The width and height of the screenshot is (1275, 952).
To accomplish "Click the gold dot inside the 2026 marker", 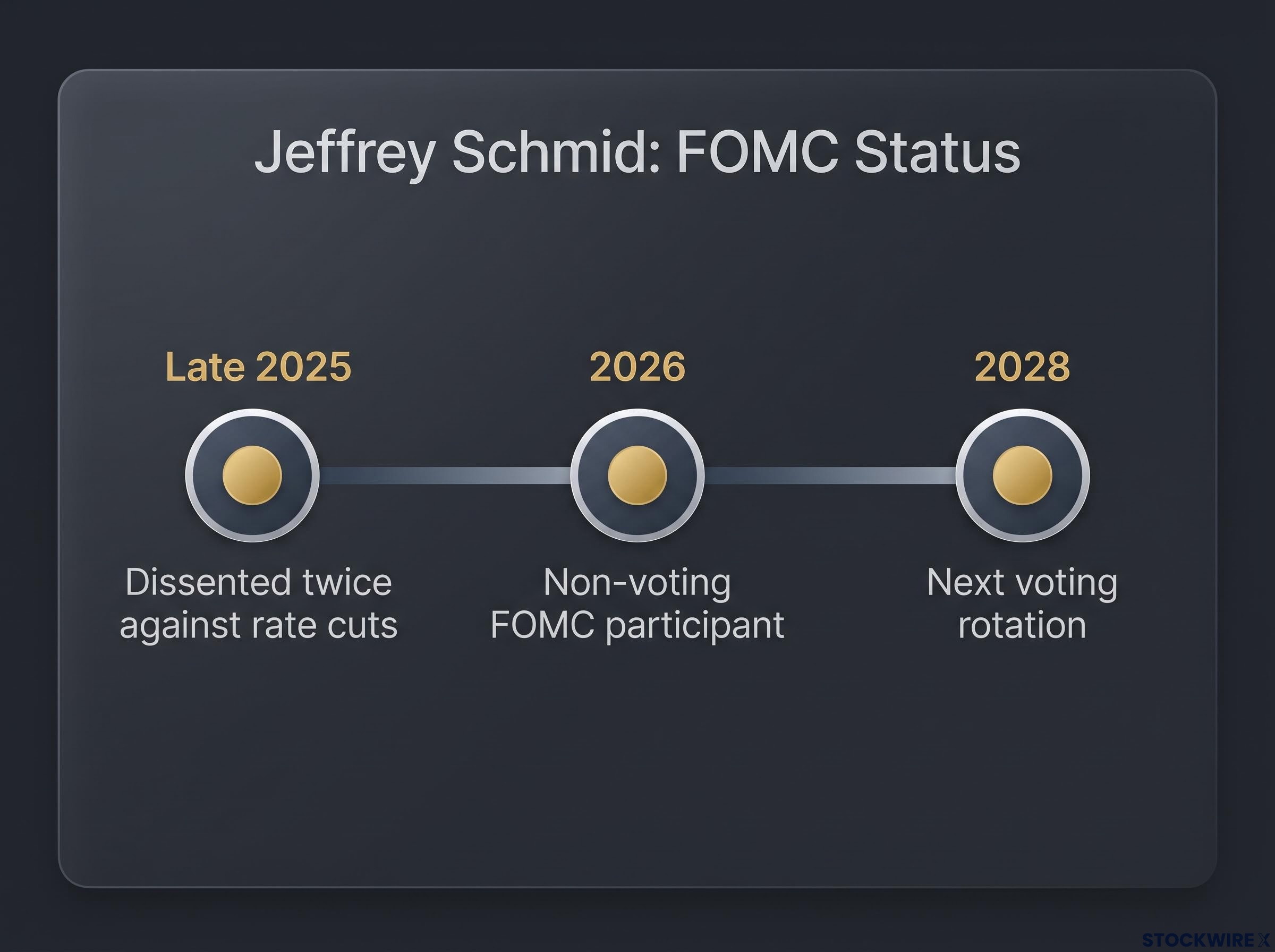I will tap(637, 475).
